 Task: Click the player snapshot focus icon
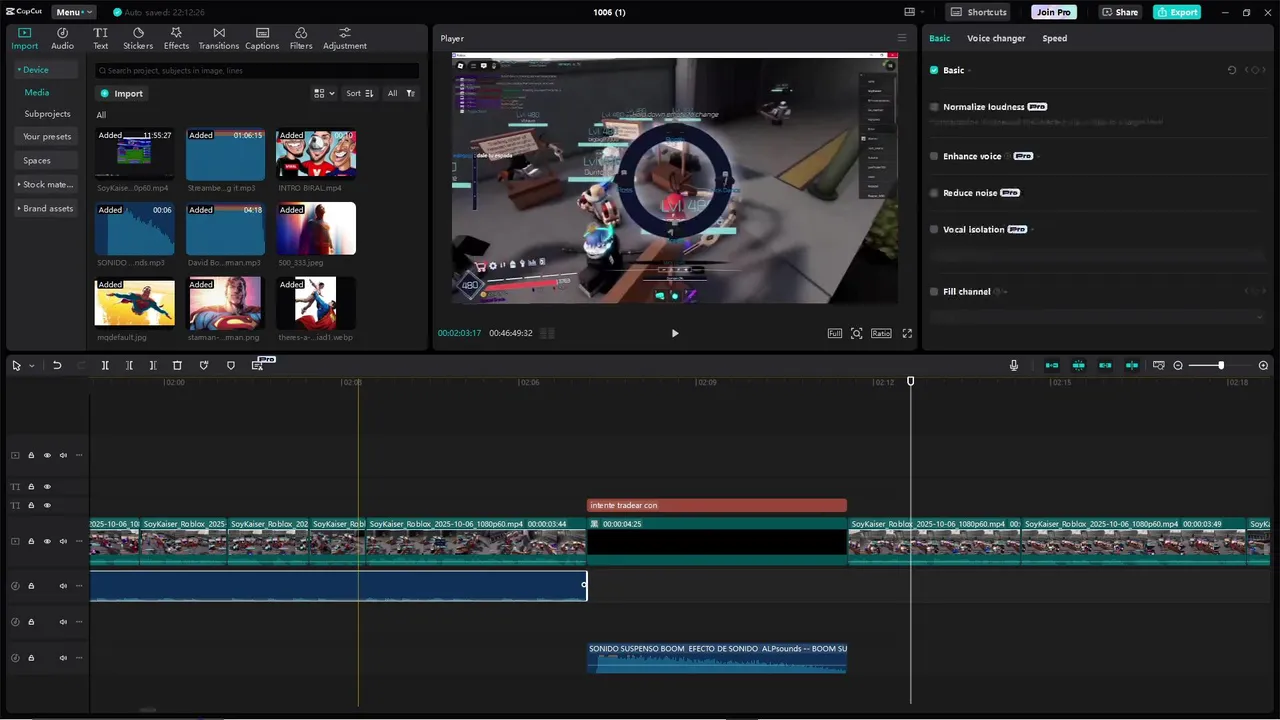[857, 333]
